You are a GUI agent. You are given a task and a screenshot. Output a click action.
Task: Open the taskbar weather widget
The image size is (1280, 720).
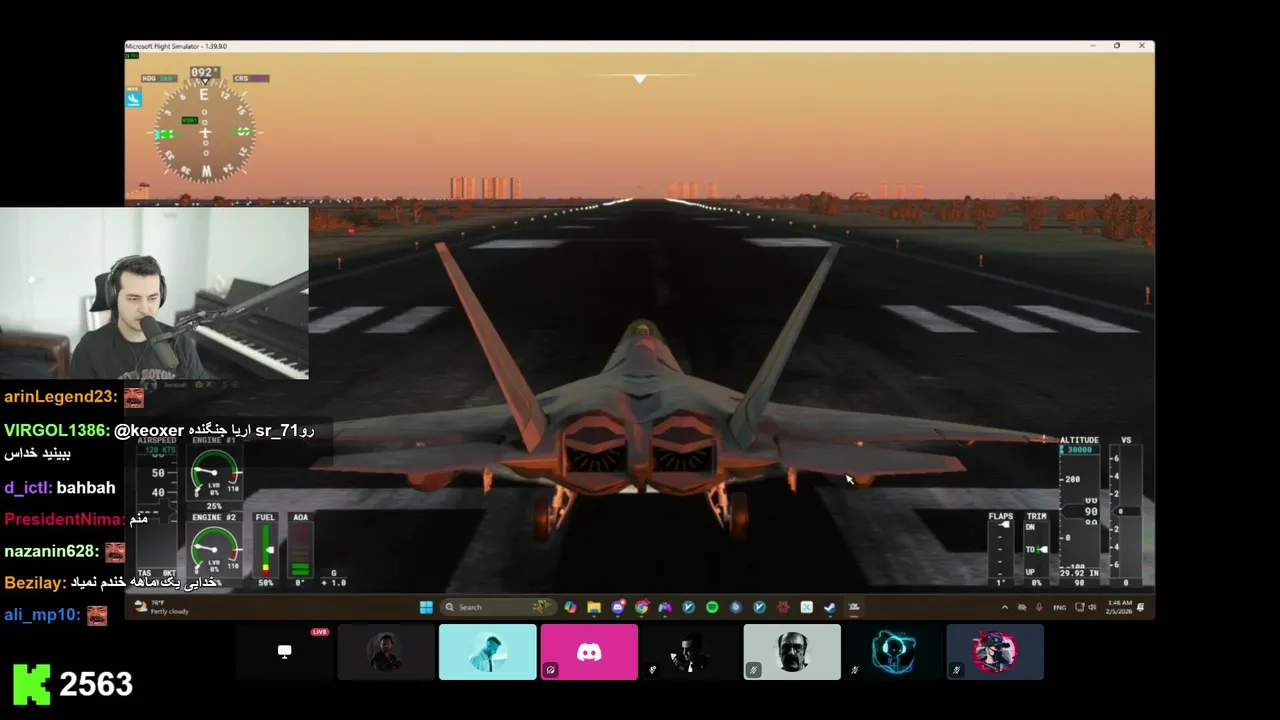point(161,607)
